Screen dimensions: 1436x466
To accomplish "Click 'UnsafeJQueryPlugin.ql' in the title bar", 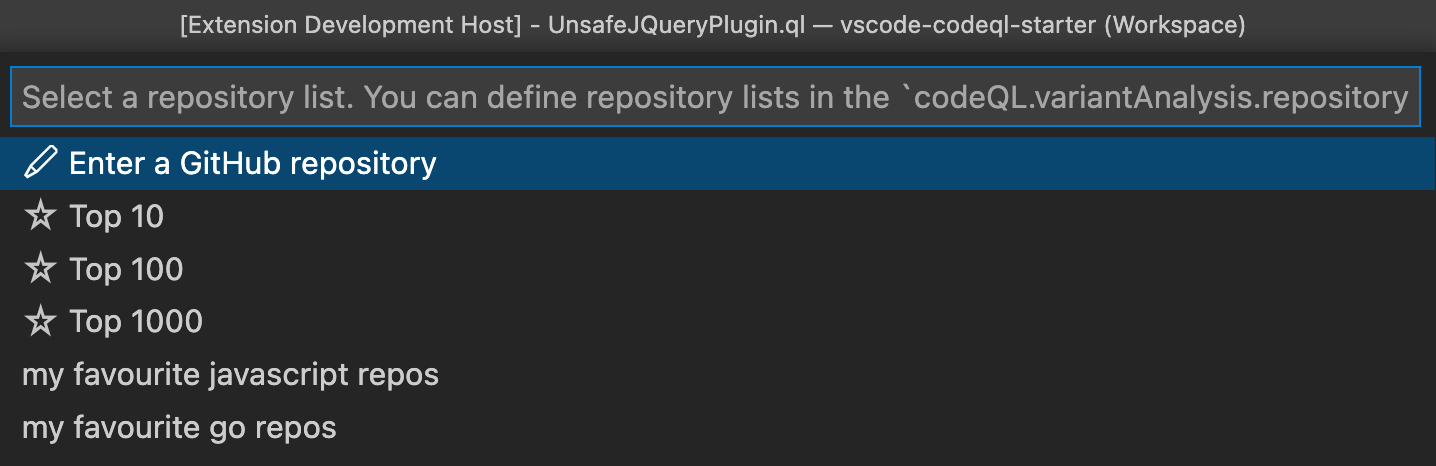I will coord(677,24).
